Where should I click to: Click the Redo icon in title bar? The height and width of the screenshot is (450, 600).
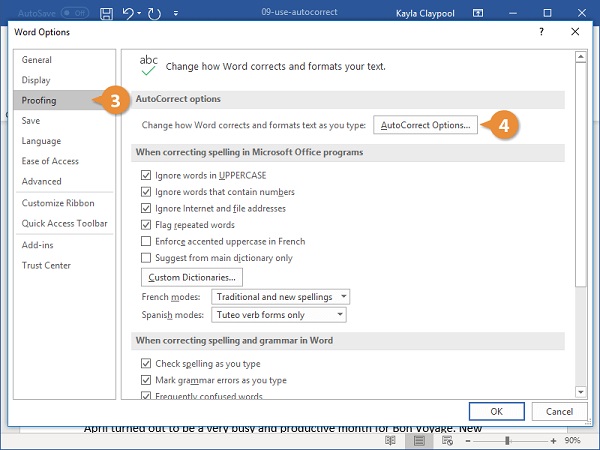[154, 13]
